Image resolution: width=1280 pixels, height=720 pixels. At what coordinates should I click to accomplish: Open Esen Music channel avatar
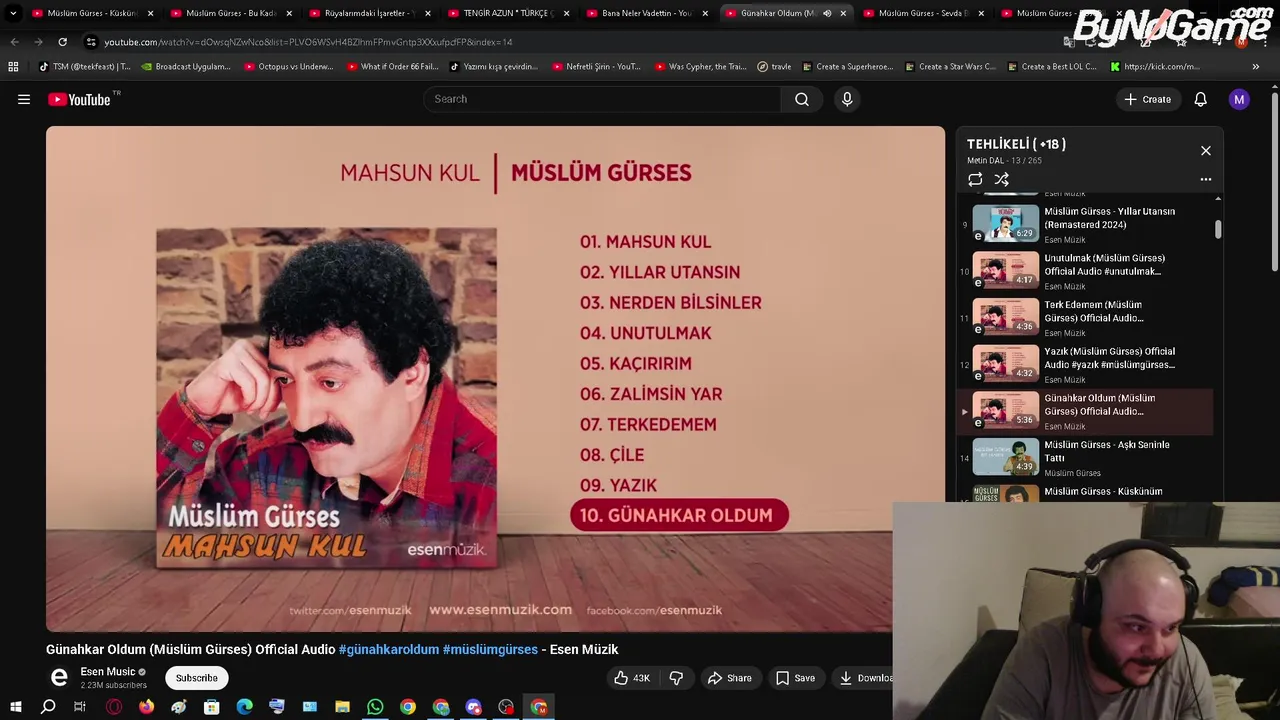tap(59, 678)
